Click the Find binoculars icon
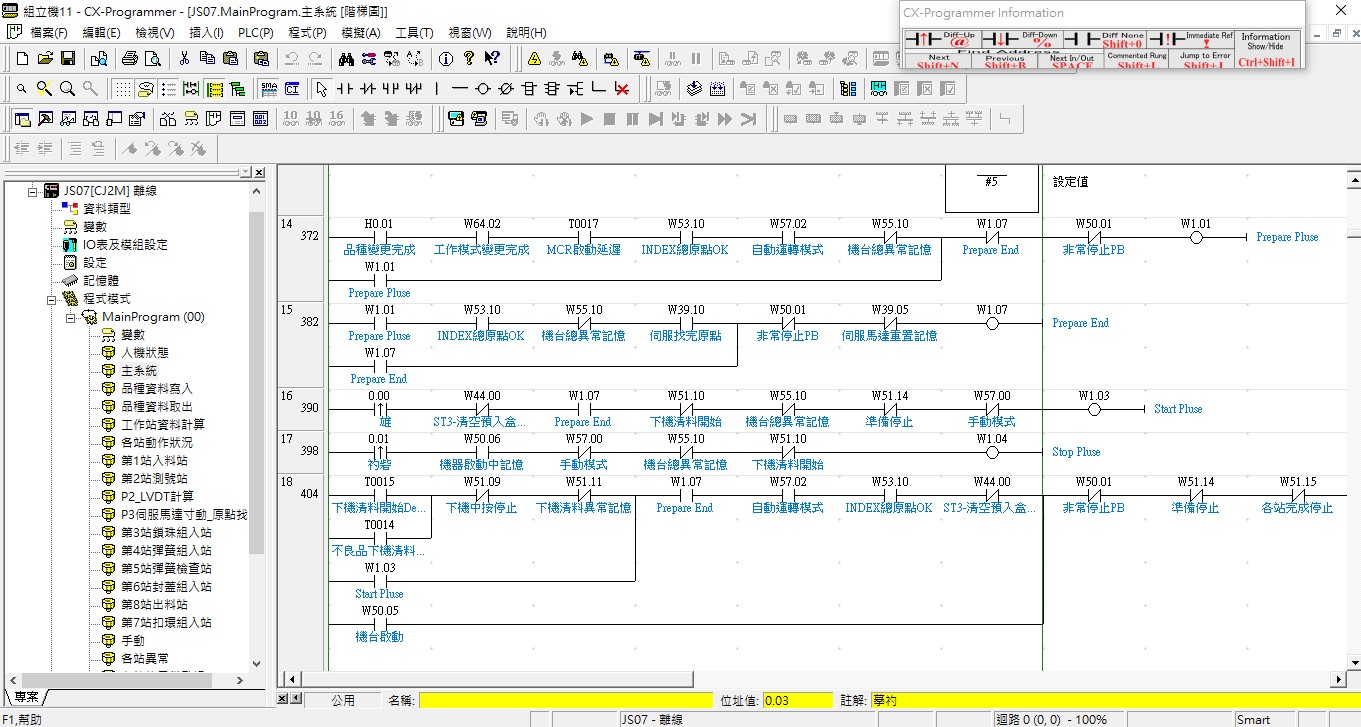This screenshot has height=727, width=1361. tap(346, 59)
